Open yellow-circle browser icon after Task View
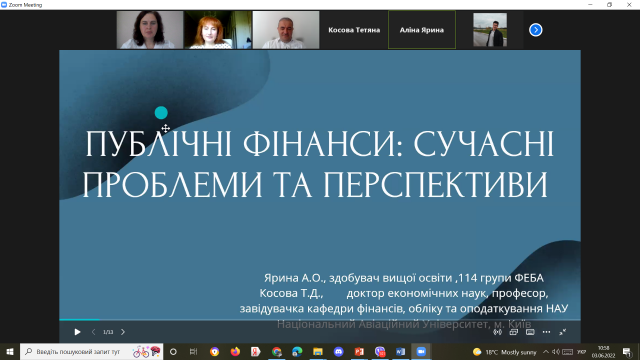This screenshot has height=360, width=640. [214, 351]
